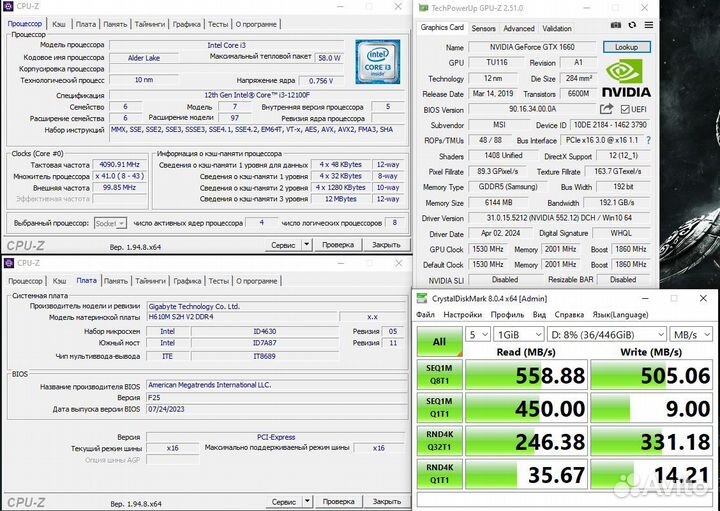The width and height of the screenshot is (720, 511).
Task: Run RND4K Q32T1 test button
Action: (x=439, y=440)
